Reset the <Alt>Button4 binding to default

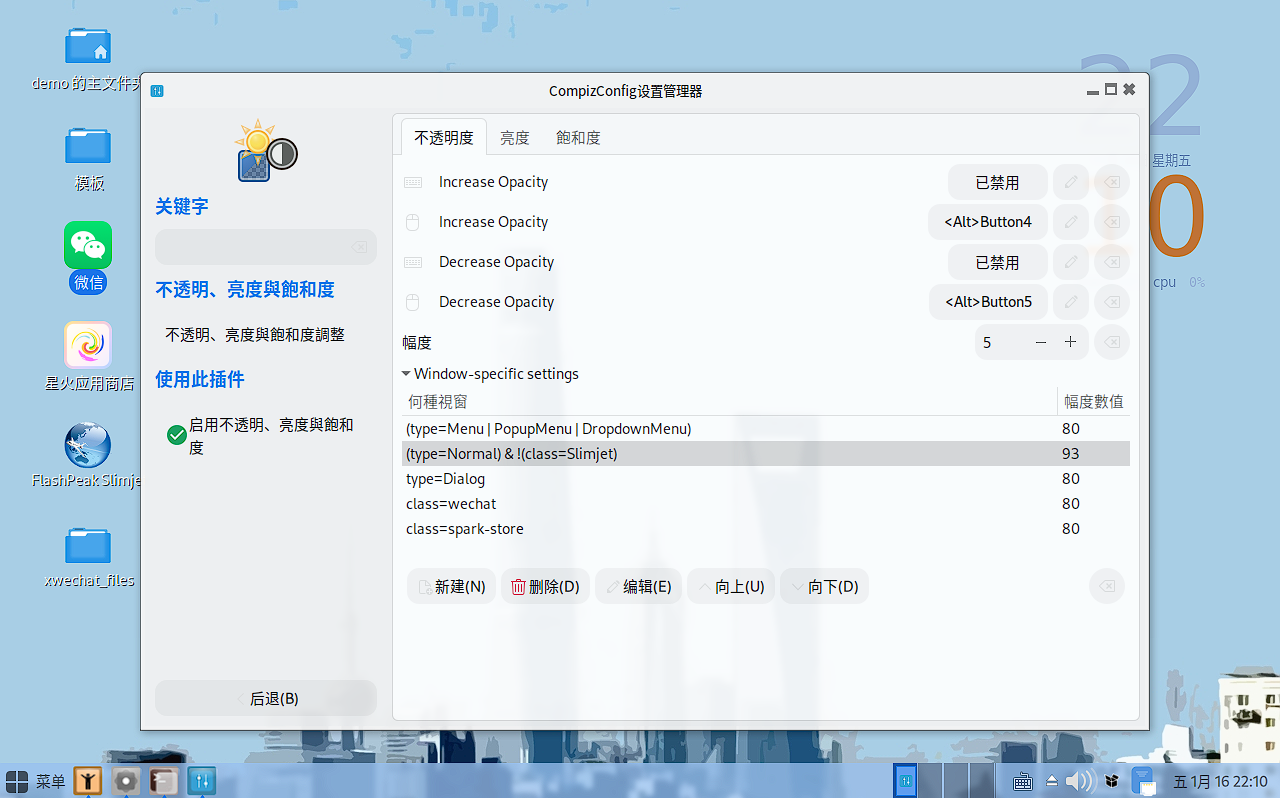(x=1112, y=222)
